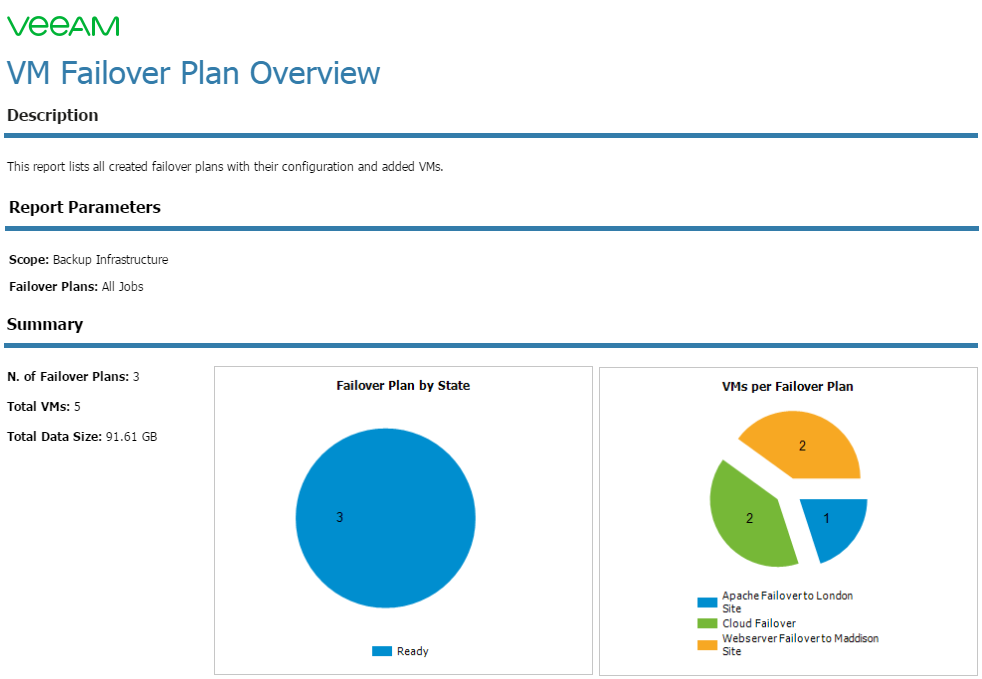Click the Ready legend label
The image size is (982, 679).
pos(413,651)
